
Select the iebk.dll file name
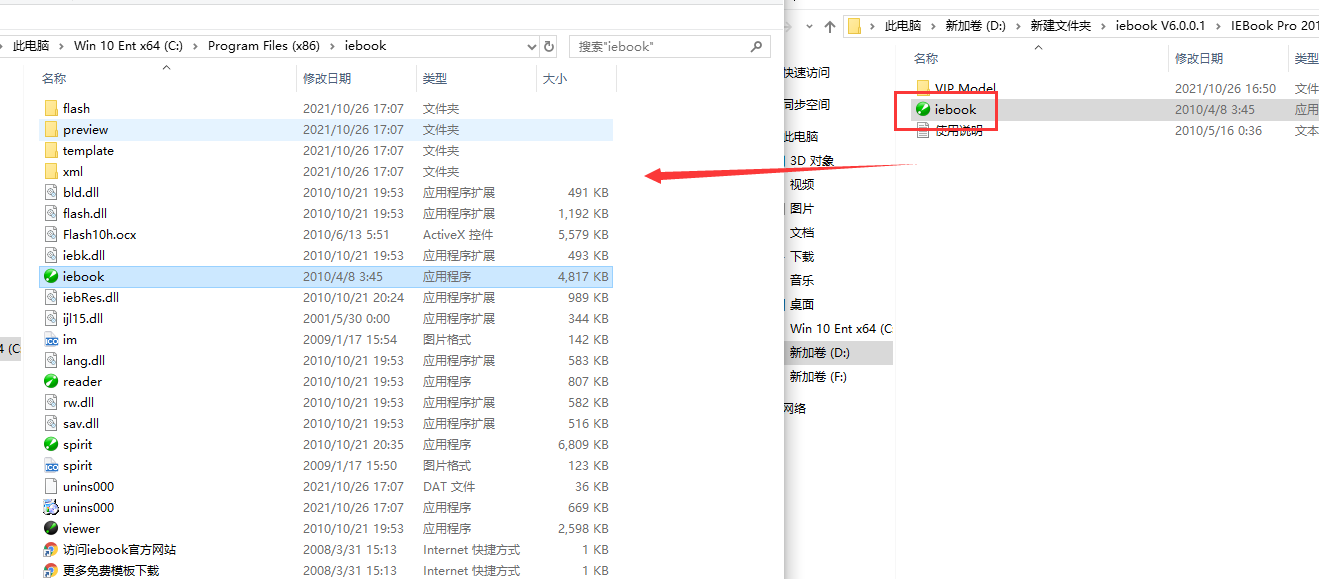(x=84, y=255)
